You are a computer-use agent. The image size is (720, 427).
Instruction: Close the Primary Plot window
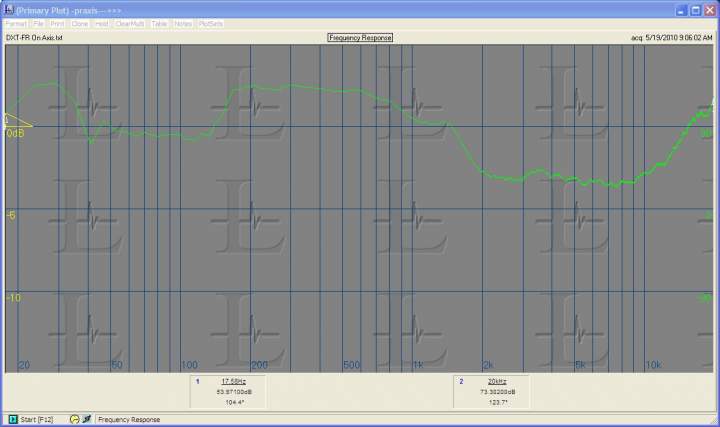point(710,11)
